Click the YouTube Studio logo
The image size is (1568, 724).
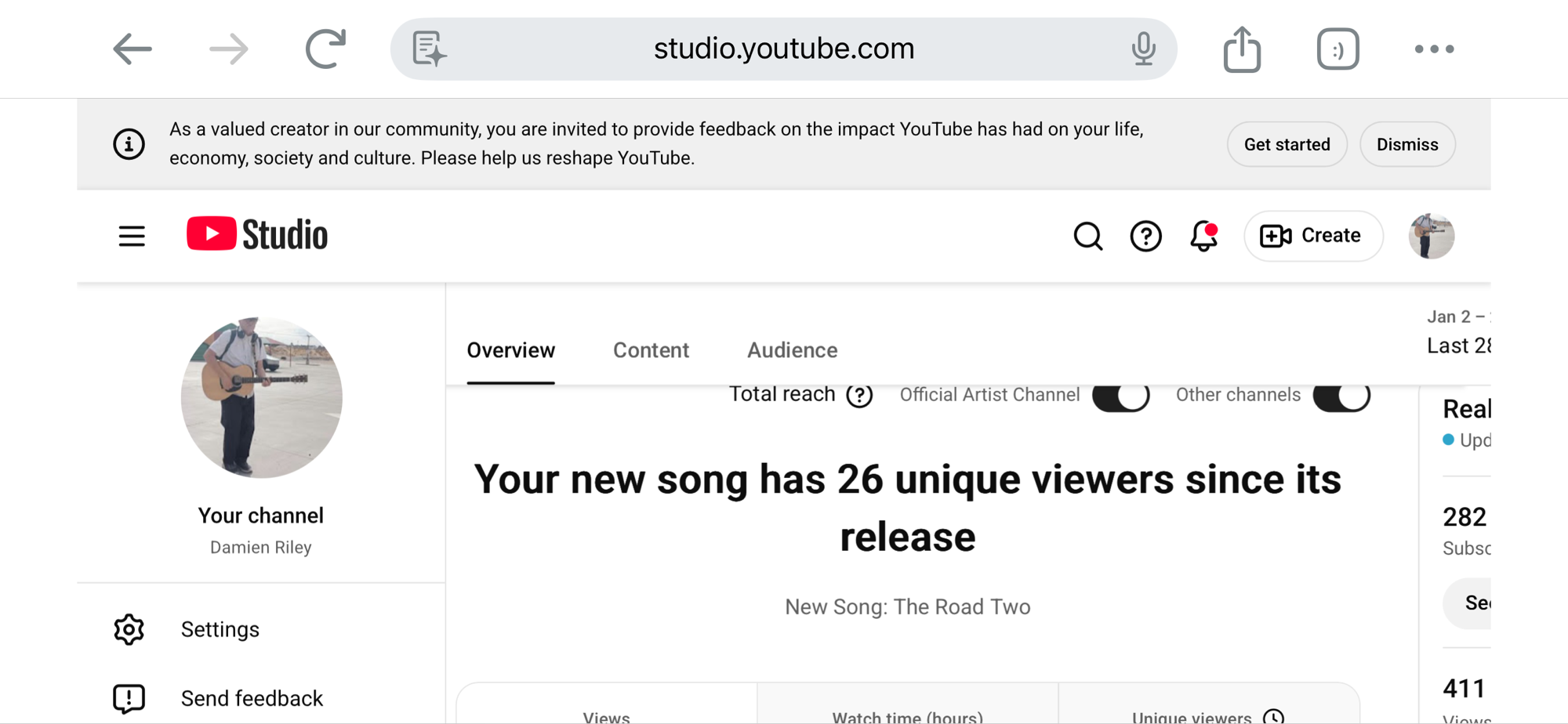tap(257, 234)
